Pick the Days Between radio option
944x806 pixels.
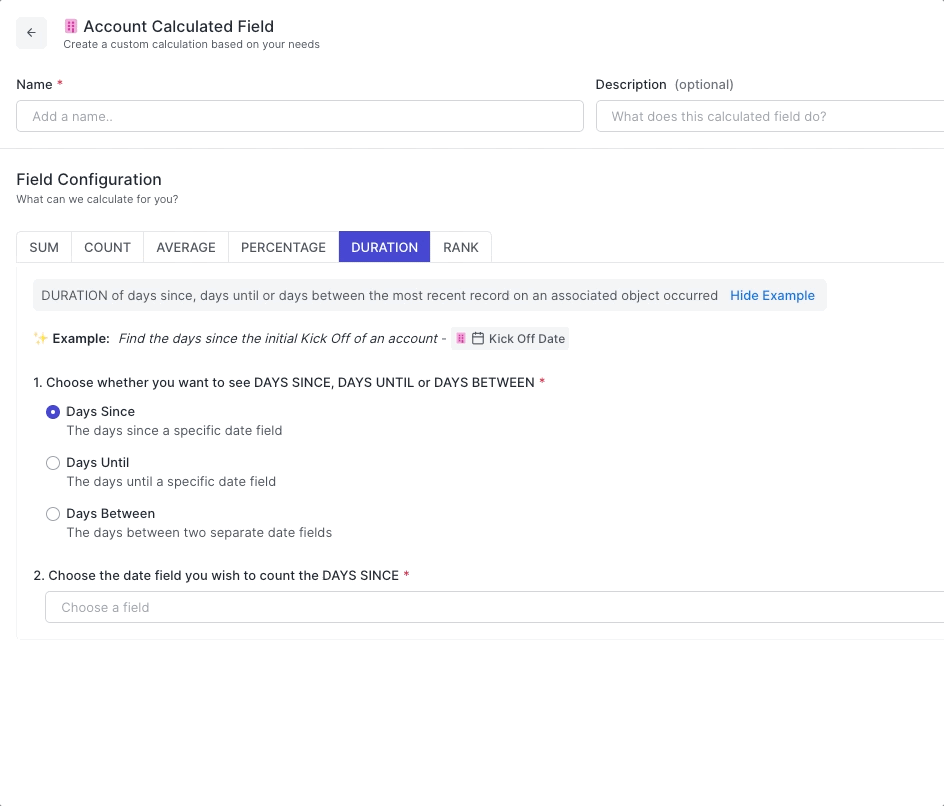point(53,514)
